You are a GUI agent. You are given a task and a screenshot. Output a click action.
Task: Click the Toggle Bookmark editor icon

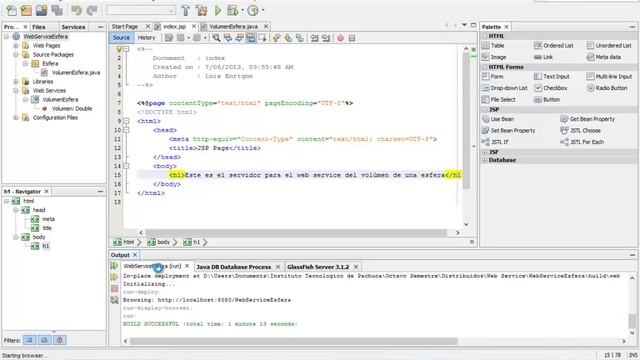pos(300,38)
